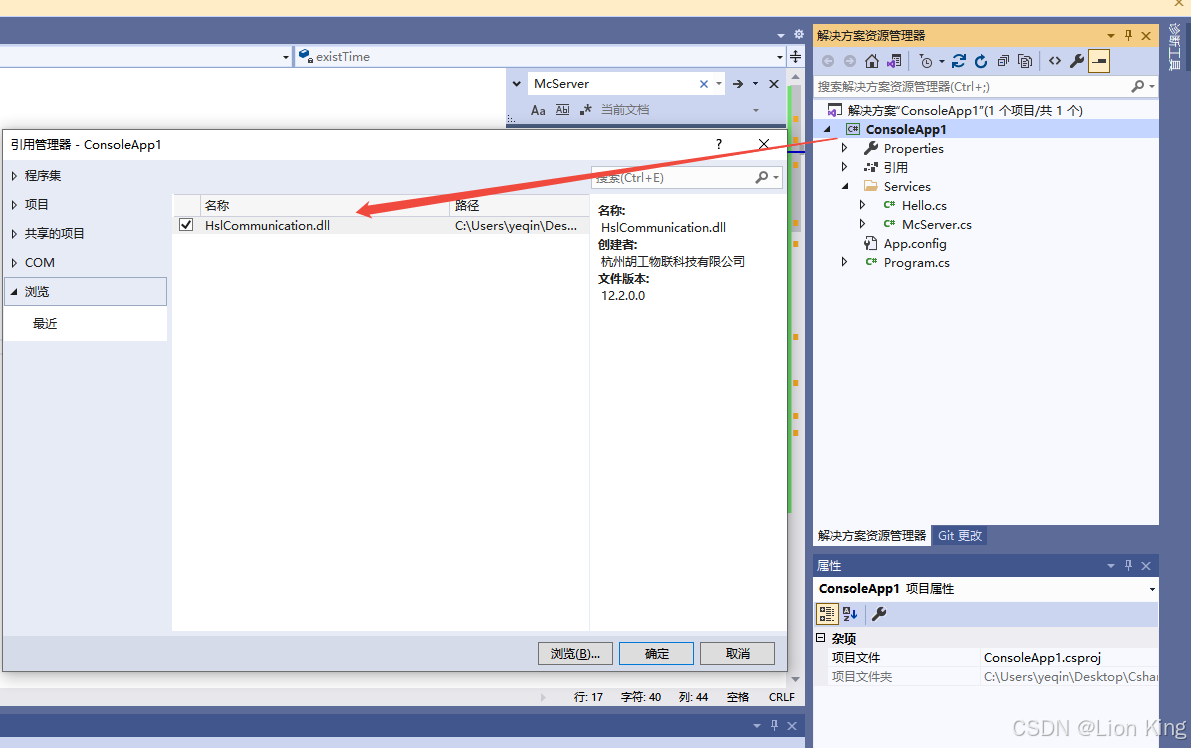Collapse the 杂项 property group

coord(820,638)
